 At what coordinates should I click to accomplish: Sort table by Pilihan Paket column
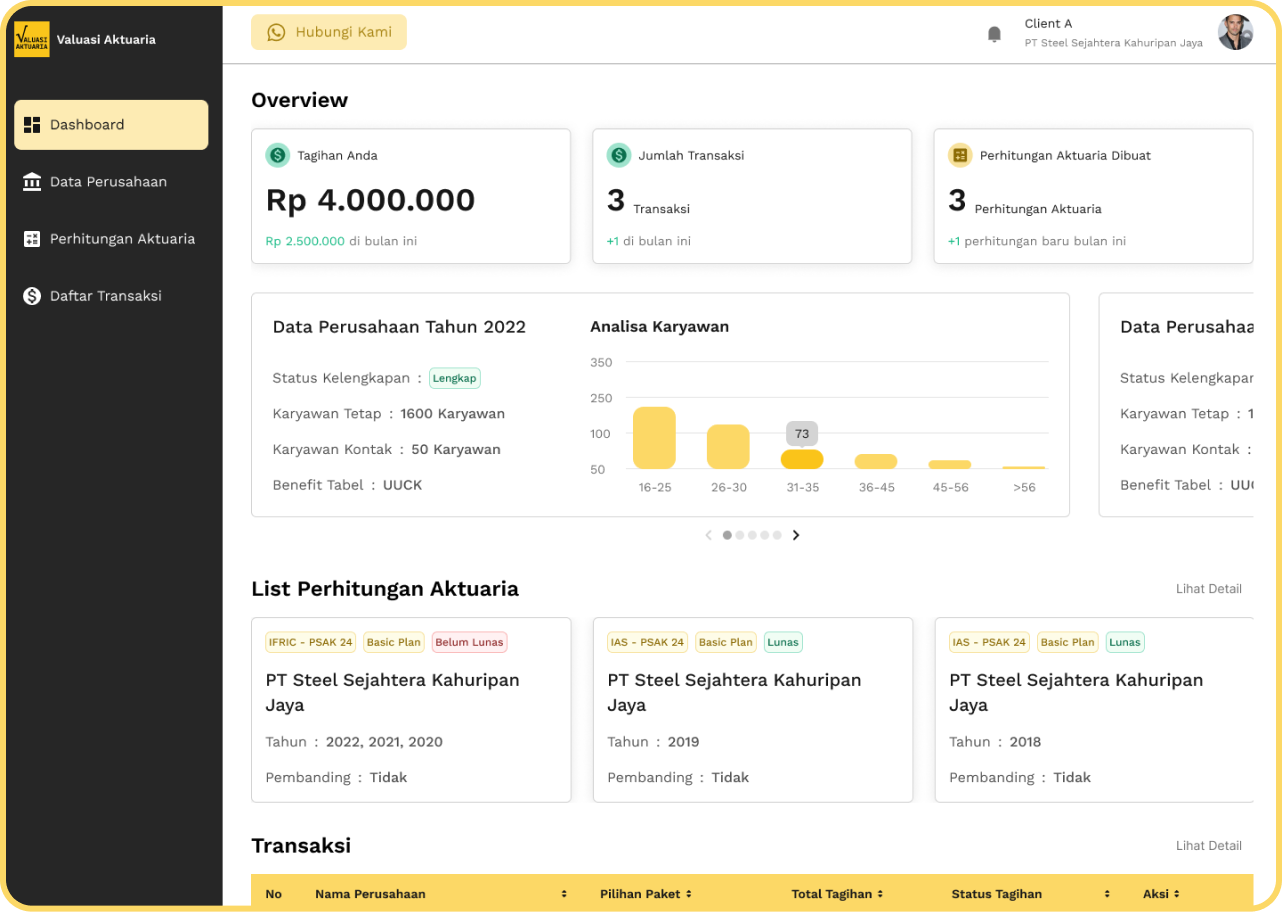click(x=689, y=894)
